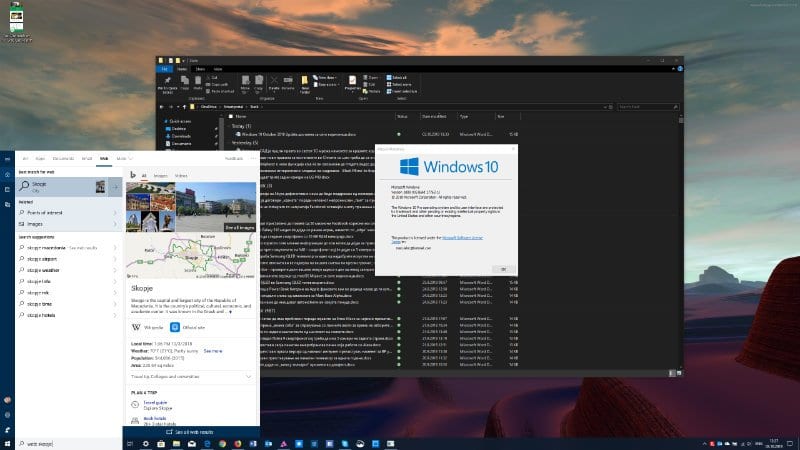
Task: Expand the Skopje best match arrow
Action: 116,187
